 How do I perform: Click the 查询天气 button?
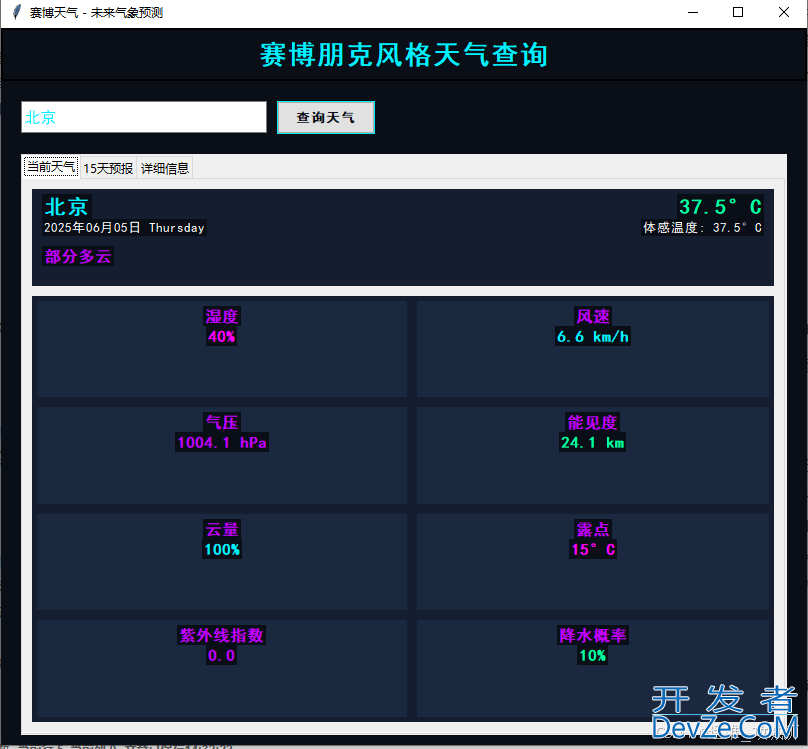point(326,117)
